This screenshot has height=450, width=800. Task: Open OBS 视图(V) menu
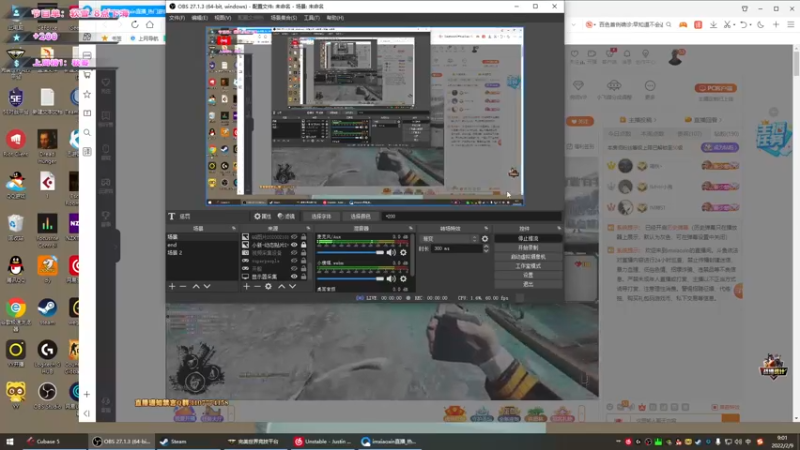[x=222, y=18]
